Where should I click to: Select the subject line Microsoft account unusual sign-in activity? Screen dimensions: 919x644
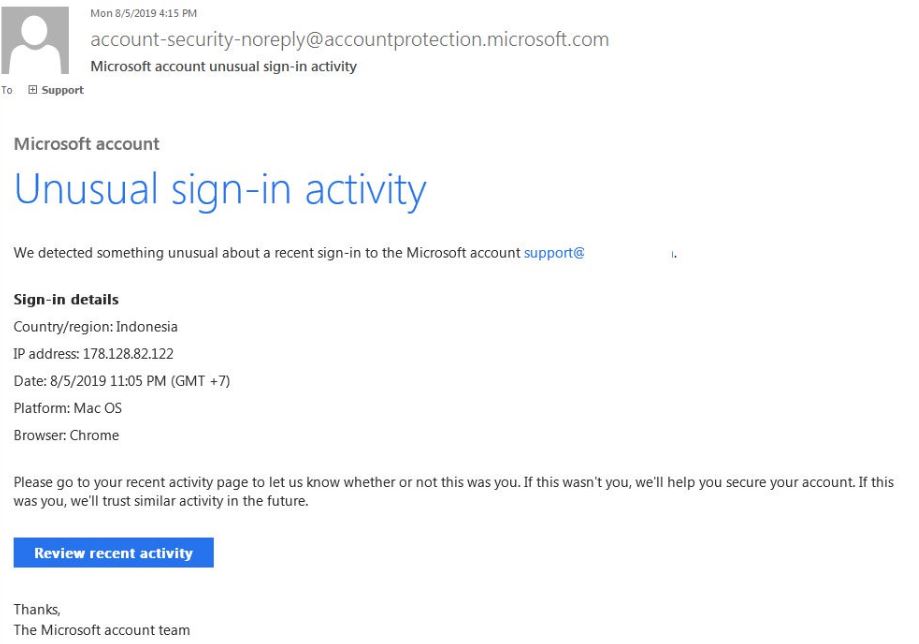[223, 67]
